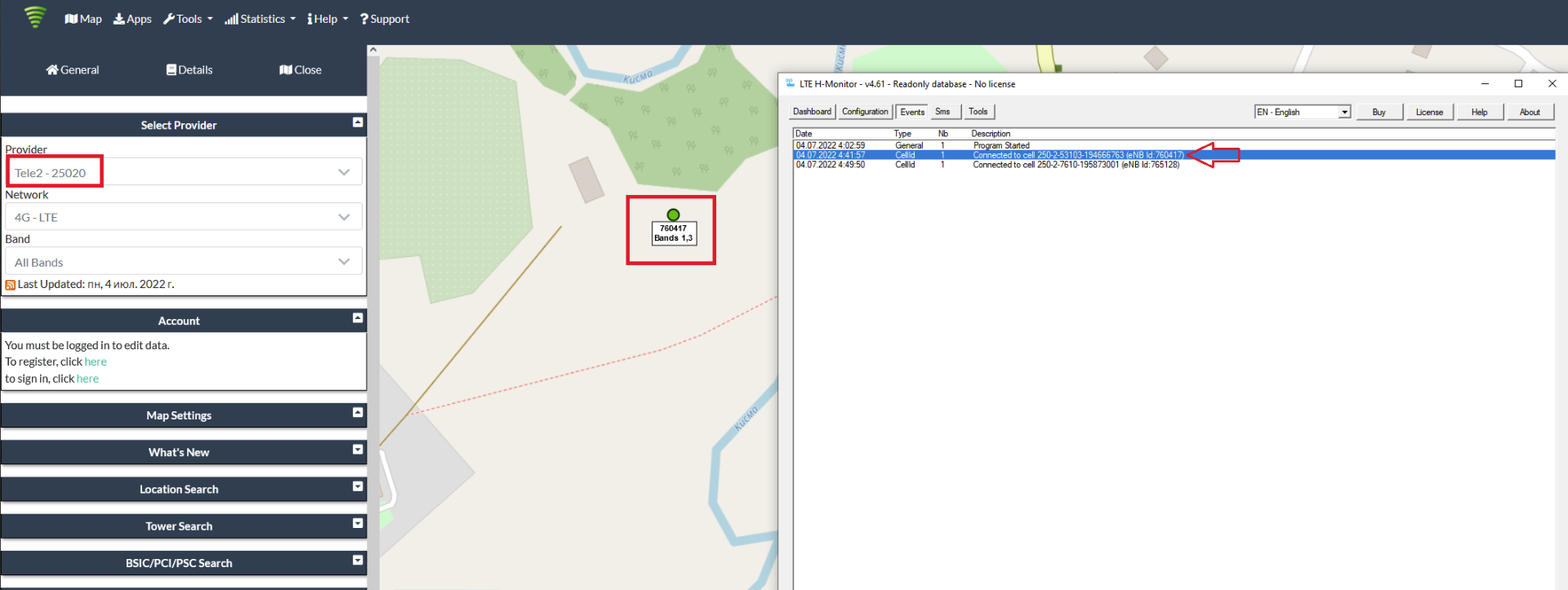Open the Provider dropdown showing Tele2 - 25020

click(184, 172)
